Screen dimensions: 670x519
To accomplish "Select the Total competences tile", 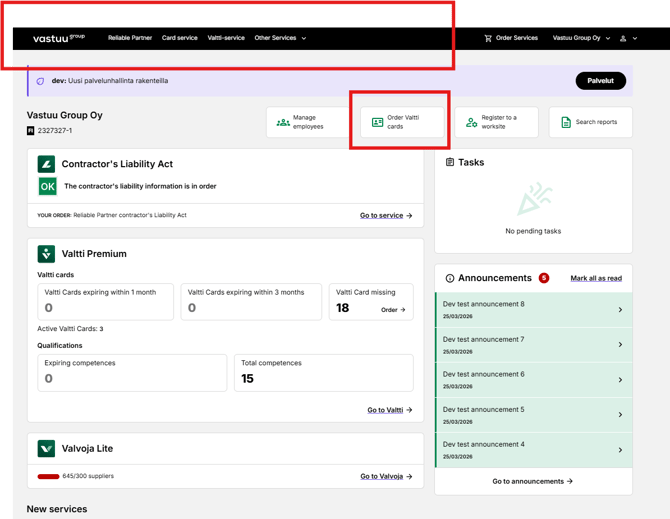I will 324,372.
